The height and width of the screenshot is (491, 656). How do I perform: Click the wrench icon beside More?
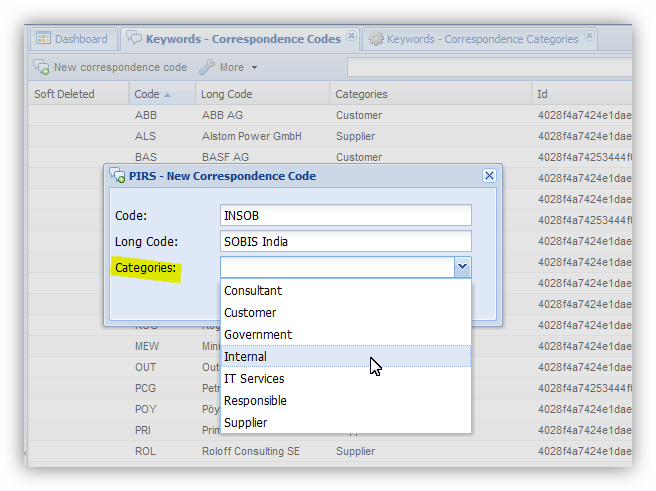coord(207,67)
